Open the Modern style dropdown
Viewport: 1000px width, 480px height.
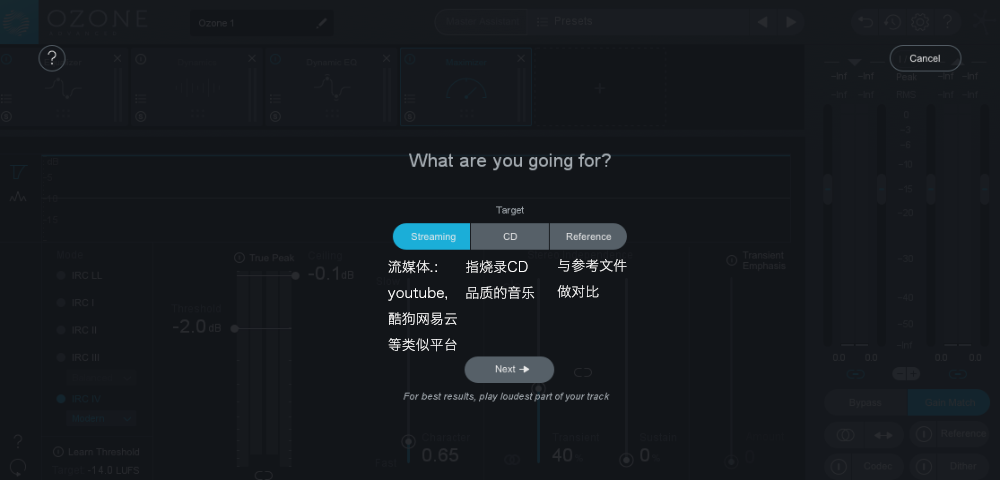click(x=101, y=419)
